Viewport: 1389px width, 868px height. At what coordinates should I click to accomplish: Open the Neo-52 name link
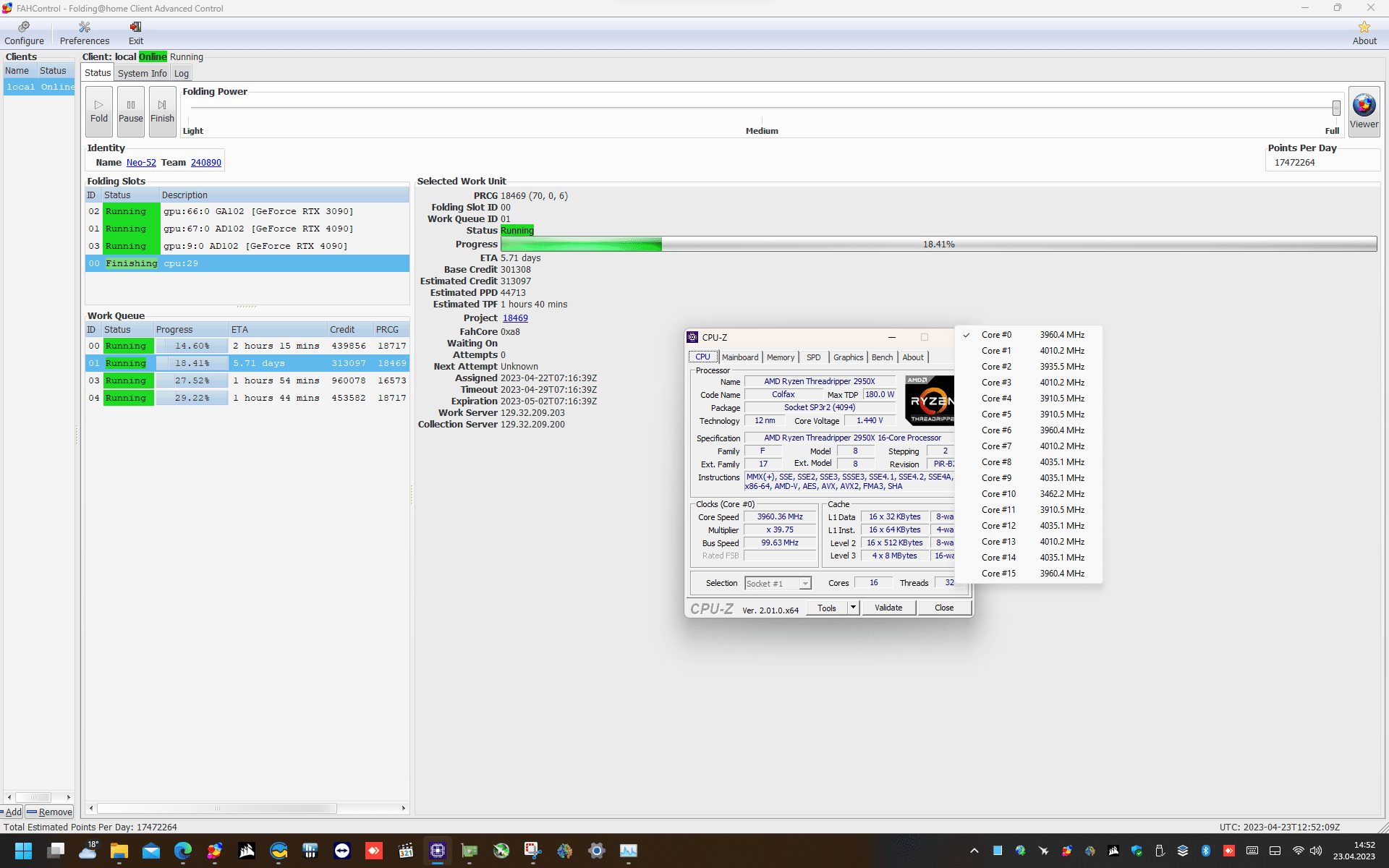(141, 163)
